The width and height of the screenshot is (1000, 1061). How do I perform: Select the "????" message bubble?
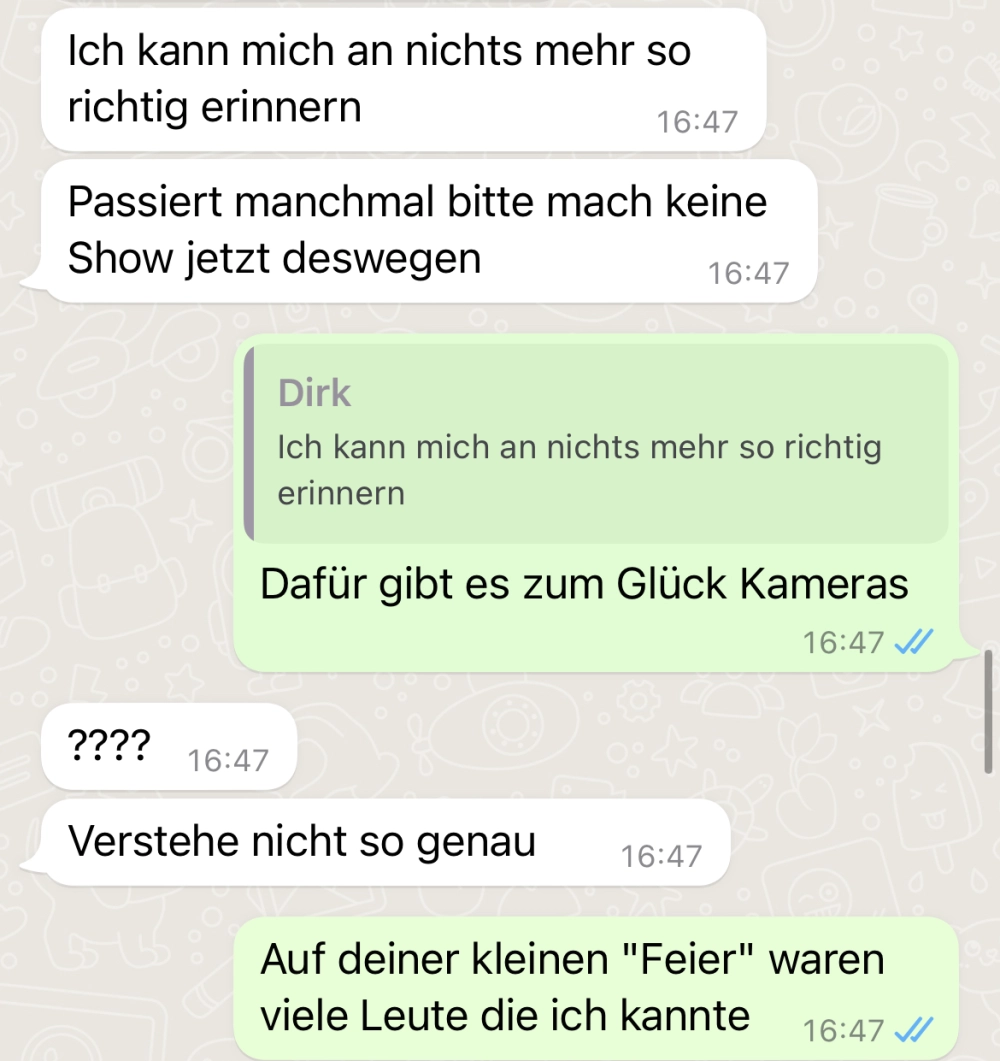tap(169, 746)
